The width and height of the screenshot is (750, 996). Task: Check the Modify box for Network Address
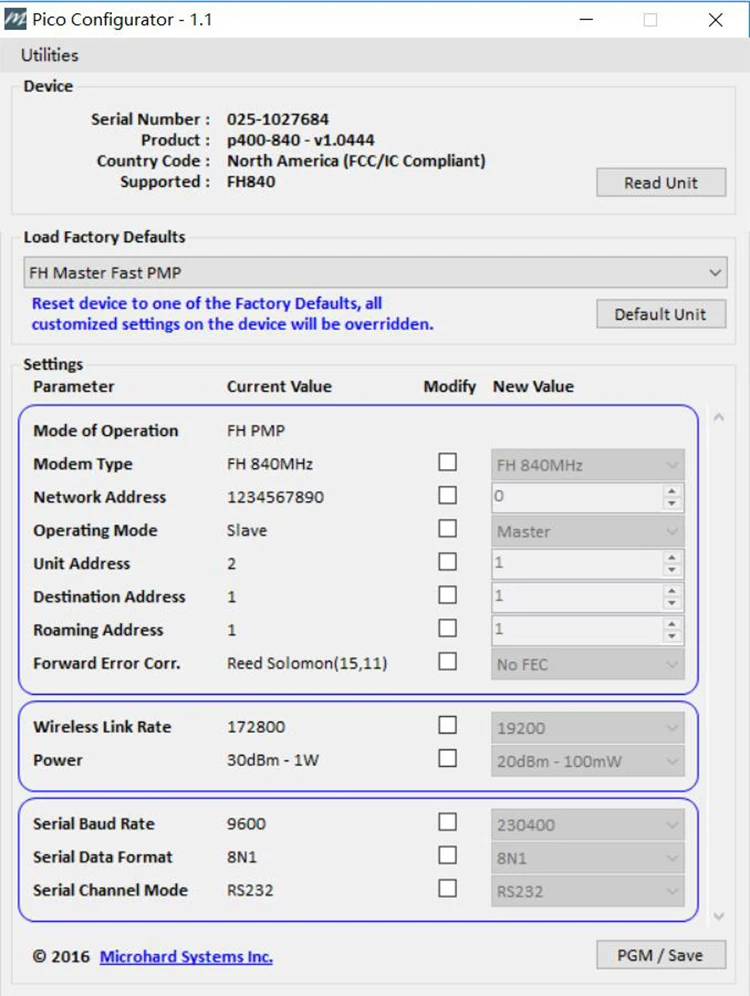(x=448, y=495)
